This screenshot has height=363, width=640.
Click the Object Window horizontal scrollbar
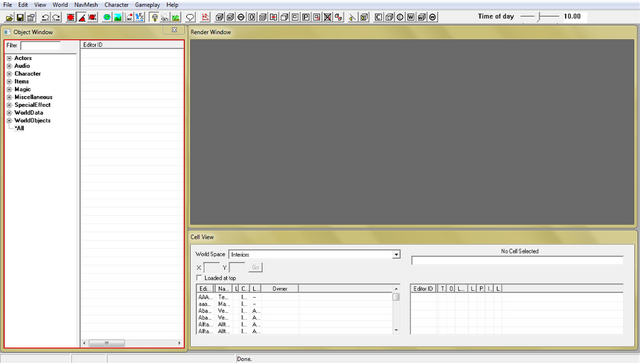tap(131, 343)
